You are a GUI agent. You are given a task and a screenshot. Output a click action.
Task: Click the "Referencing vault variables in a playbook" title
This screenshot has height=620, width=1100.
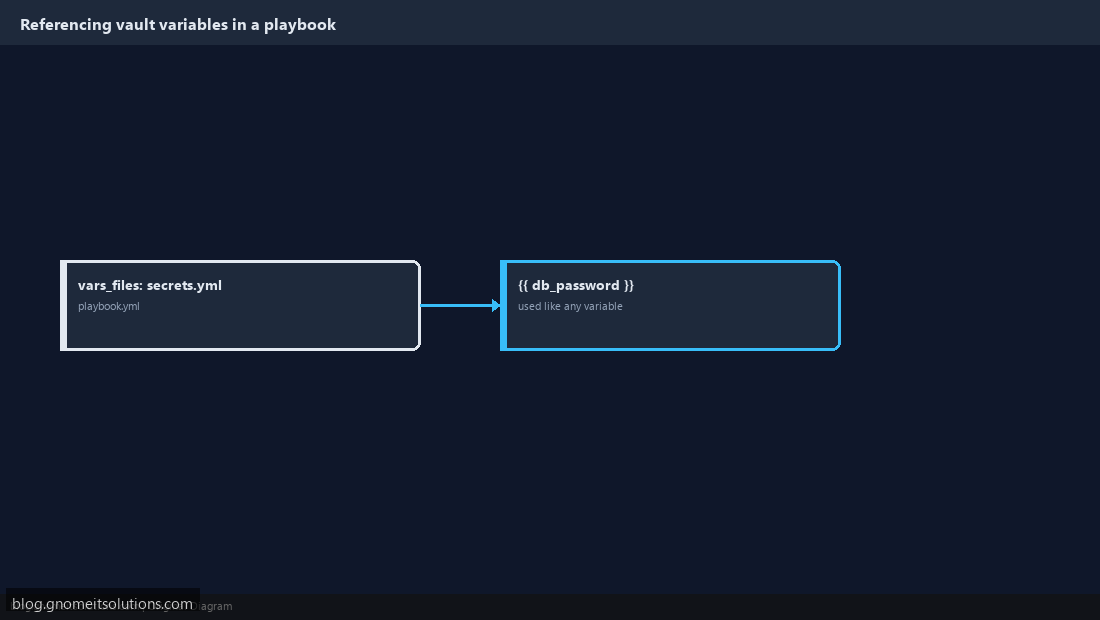pos(178,25)
